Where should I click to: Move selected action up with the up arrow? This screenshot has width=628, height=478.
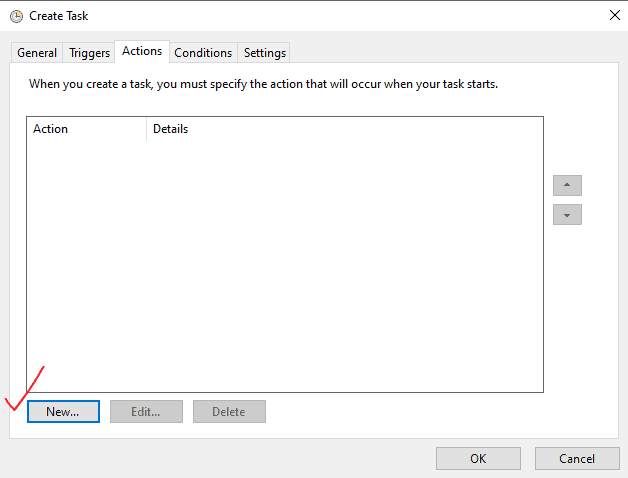[567, 185]
